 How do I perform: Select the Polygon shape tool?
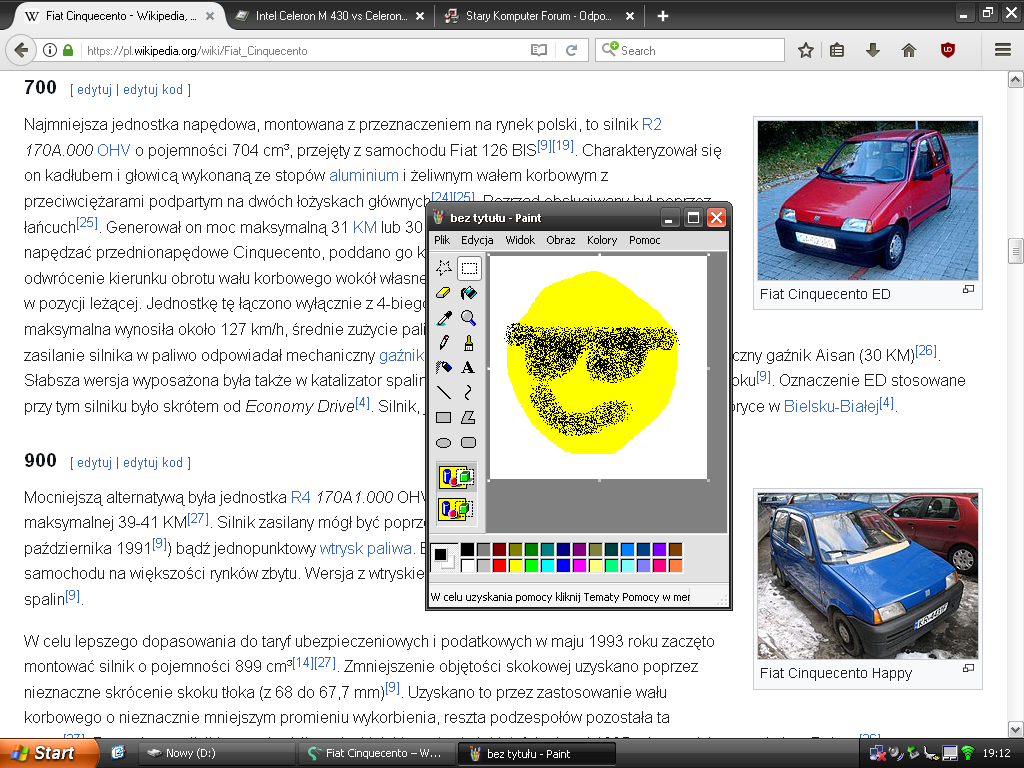point(468,417)
